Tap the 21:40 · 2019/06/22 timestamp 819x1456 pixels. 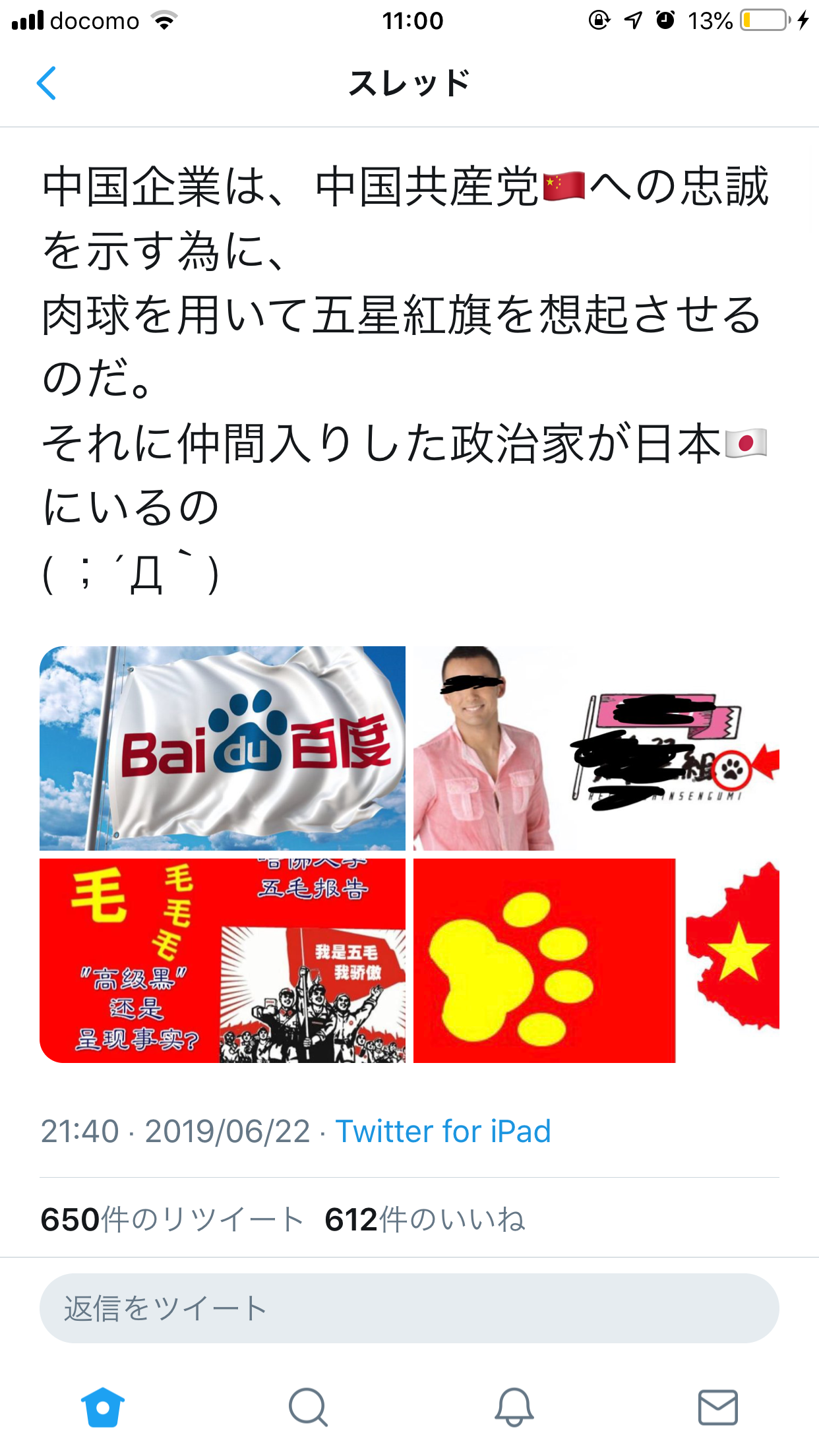[x=175, y=1132]
